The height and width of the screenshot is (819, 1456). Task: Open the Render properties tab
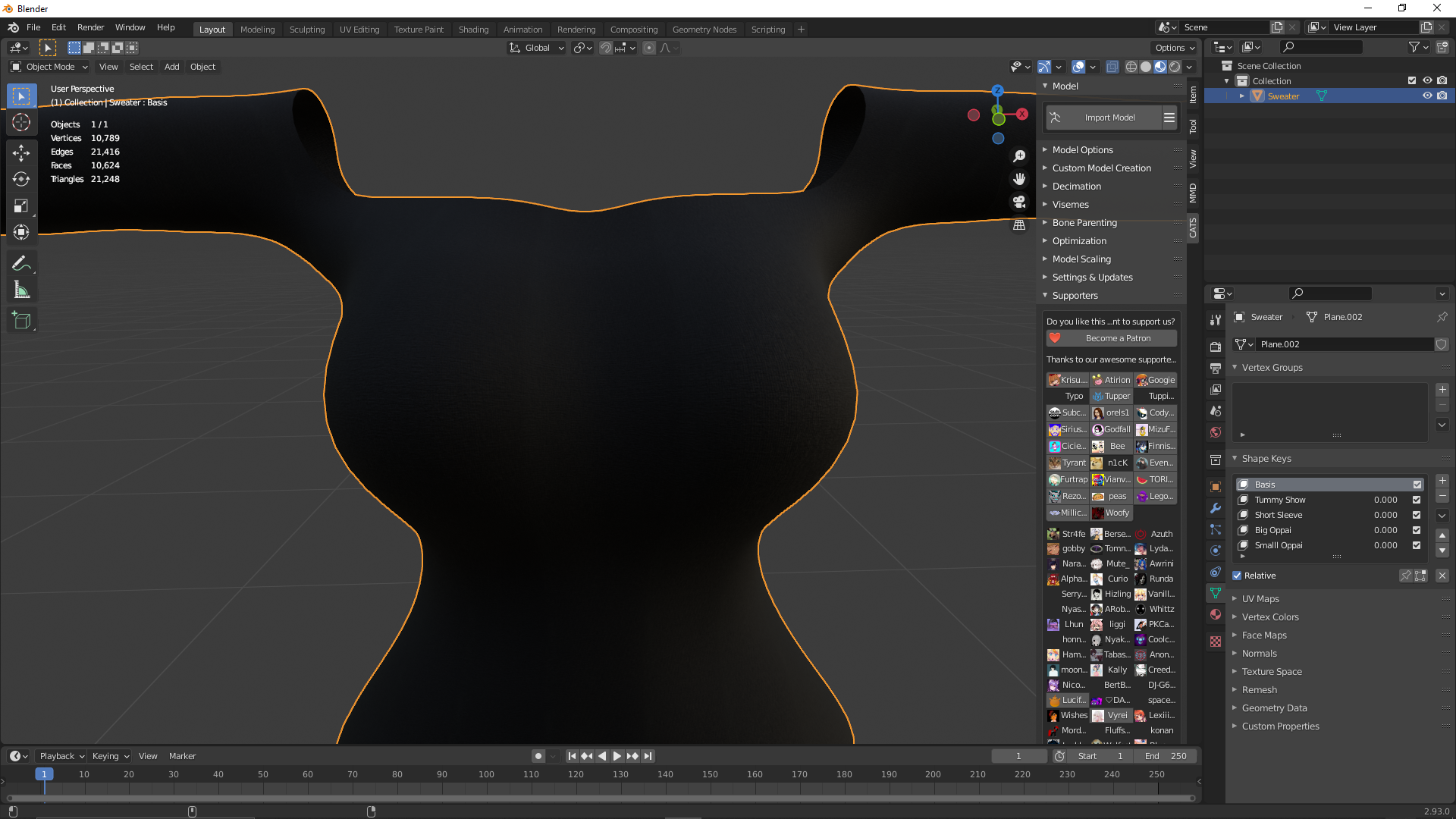1216,347
